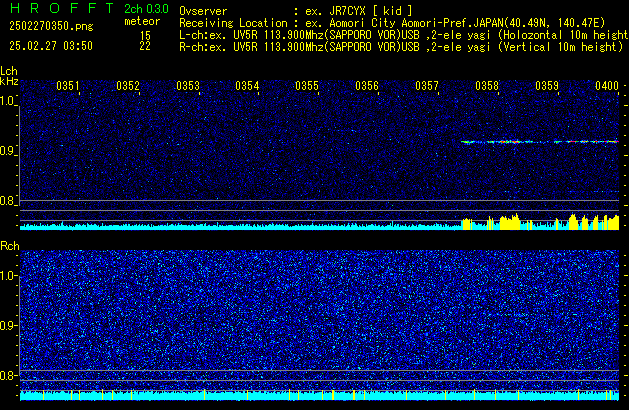
Task: Click the '2ch 0.3.0' version label
Action: pos(146,8)
